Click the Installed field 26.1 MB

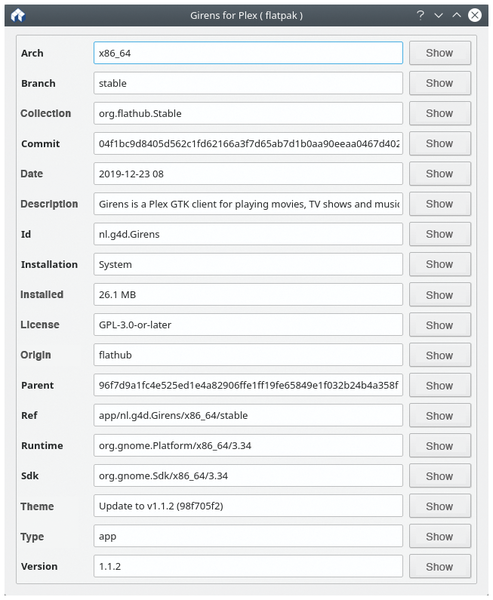point(248,295)
